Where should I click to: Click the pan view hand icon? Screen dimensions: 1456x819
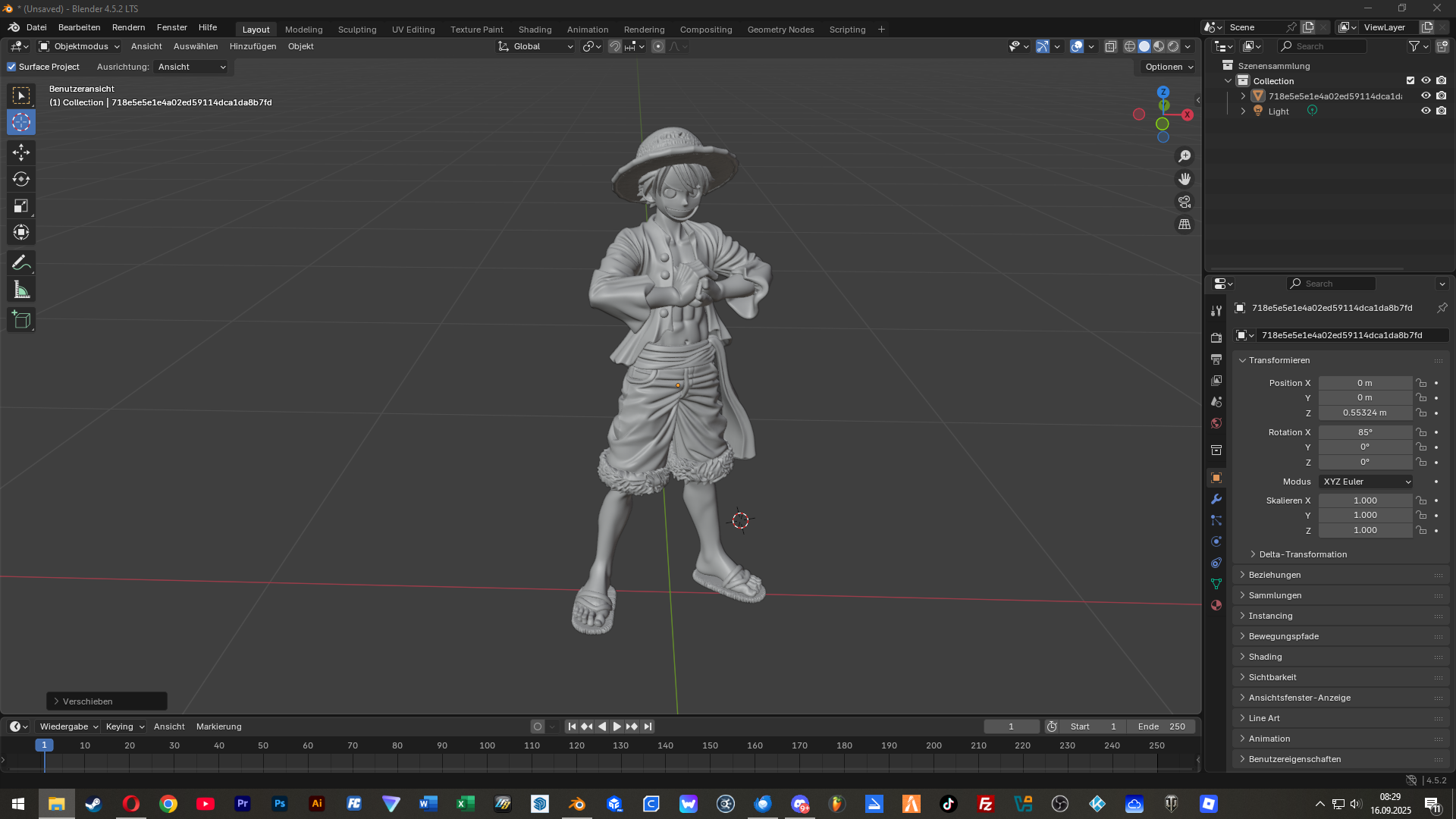coord(1185,179)
